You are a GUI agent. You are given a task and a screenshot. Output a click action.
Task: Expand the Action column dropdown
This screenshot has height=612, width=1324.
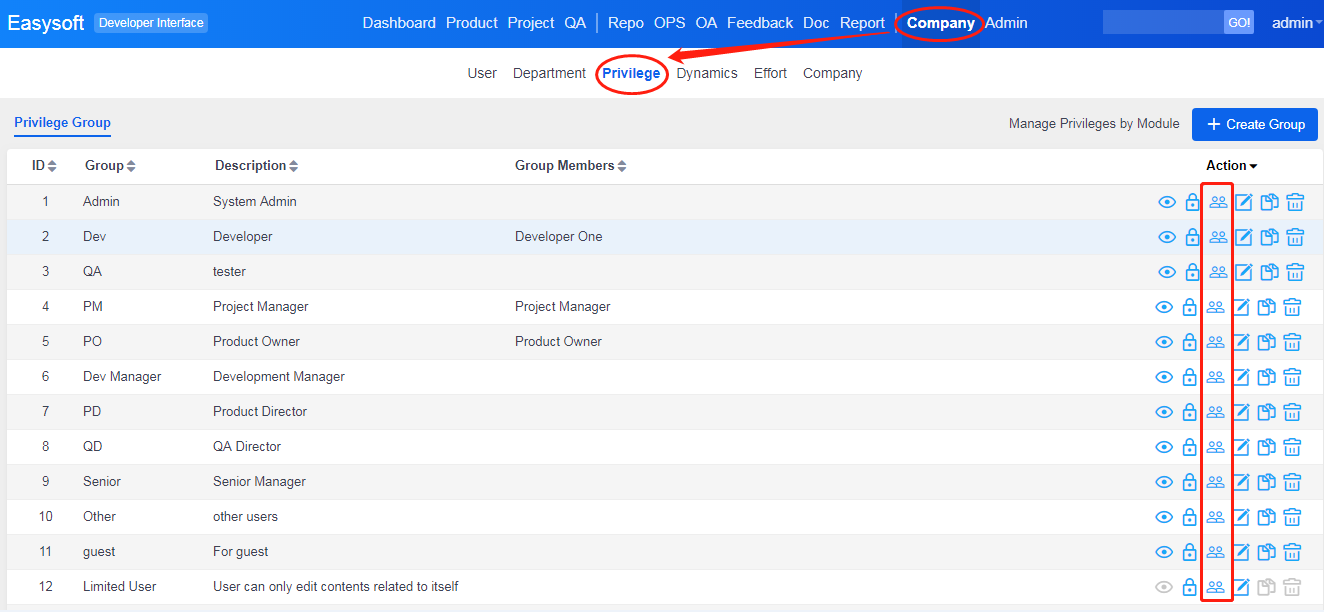point(1231,166)
